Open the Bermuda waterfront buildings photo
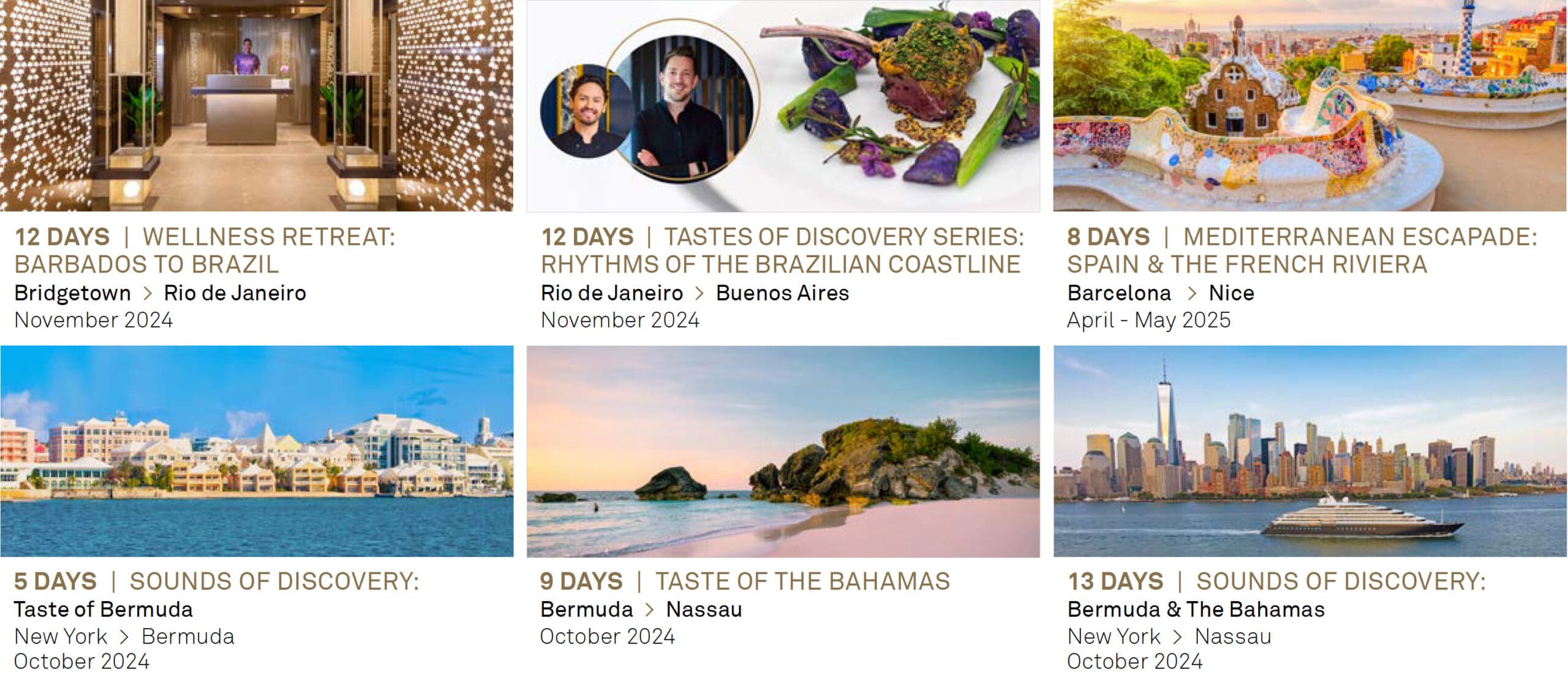The image size is (1568, 690). click(256, 451)
